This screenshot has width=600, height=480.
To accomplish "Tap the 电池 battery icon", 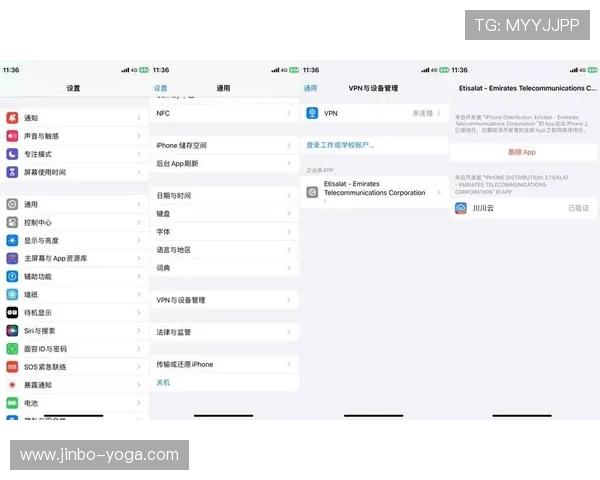I will pos(12,403).
